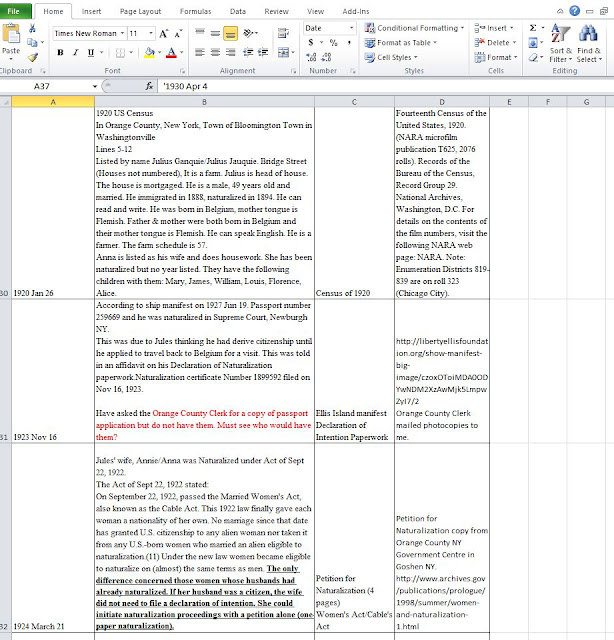614x640 pixels.
Task: Expand the font name dropdown
Action: 122,33
